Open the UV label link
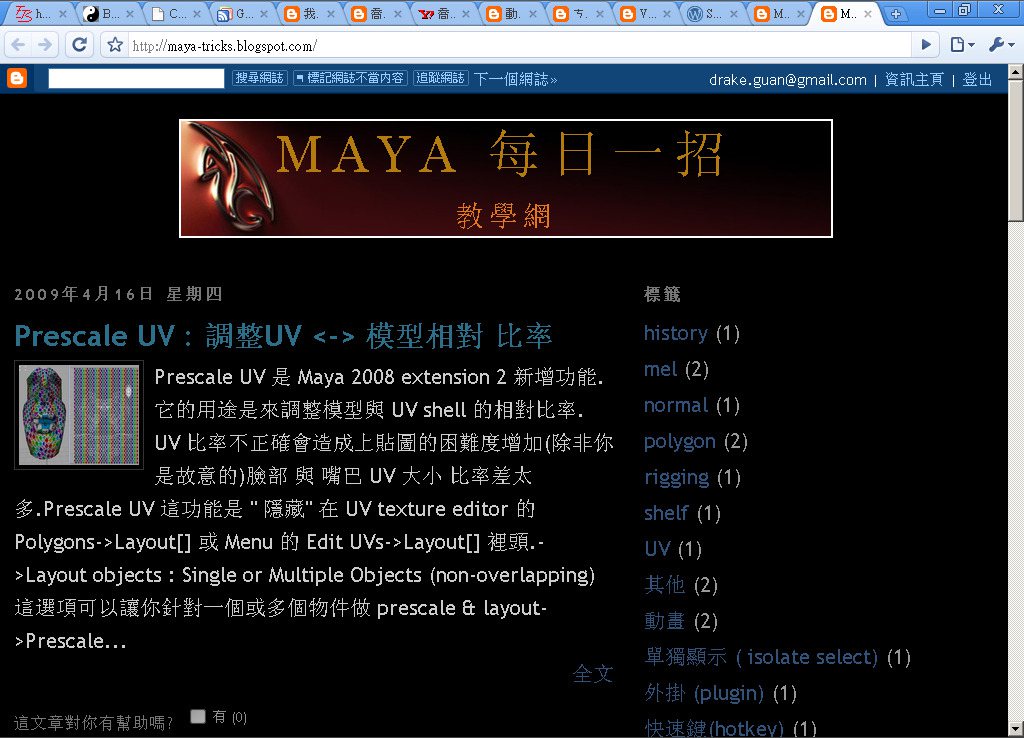 657,549
